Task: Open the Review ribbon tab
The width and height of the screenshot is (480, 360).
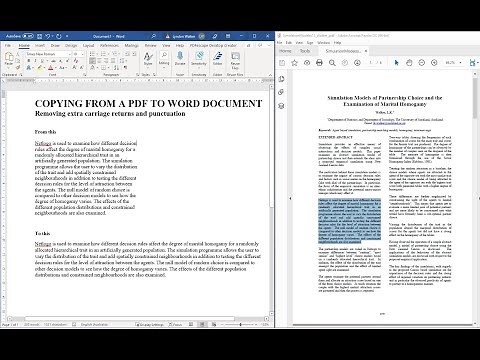Action: pos(150,46)
